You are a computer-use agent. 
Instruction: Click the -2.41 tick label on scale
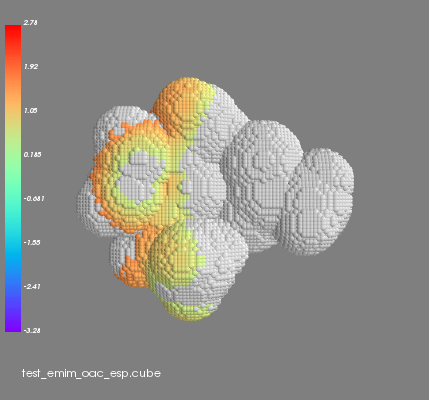pos(32,287)
